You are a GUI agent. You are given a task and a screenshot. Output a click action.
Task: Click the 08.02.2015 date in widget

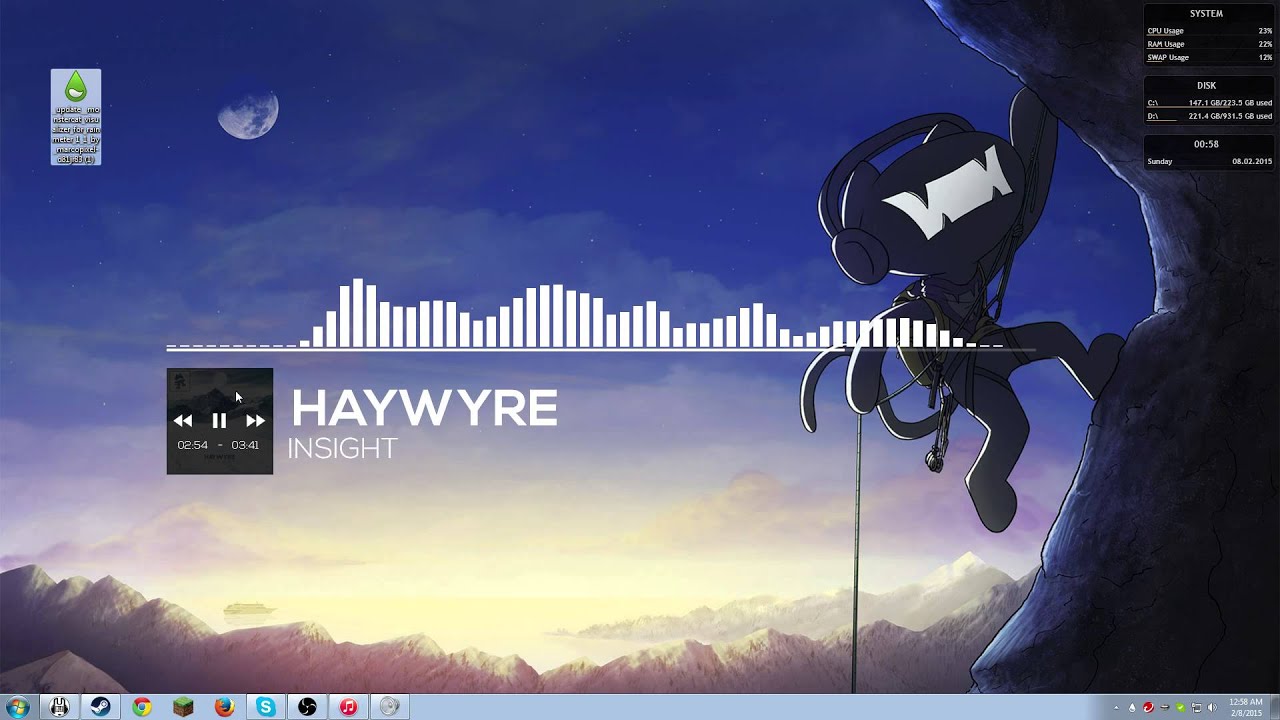coord(1252,161)
